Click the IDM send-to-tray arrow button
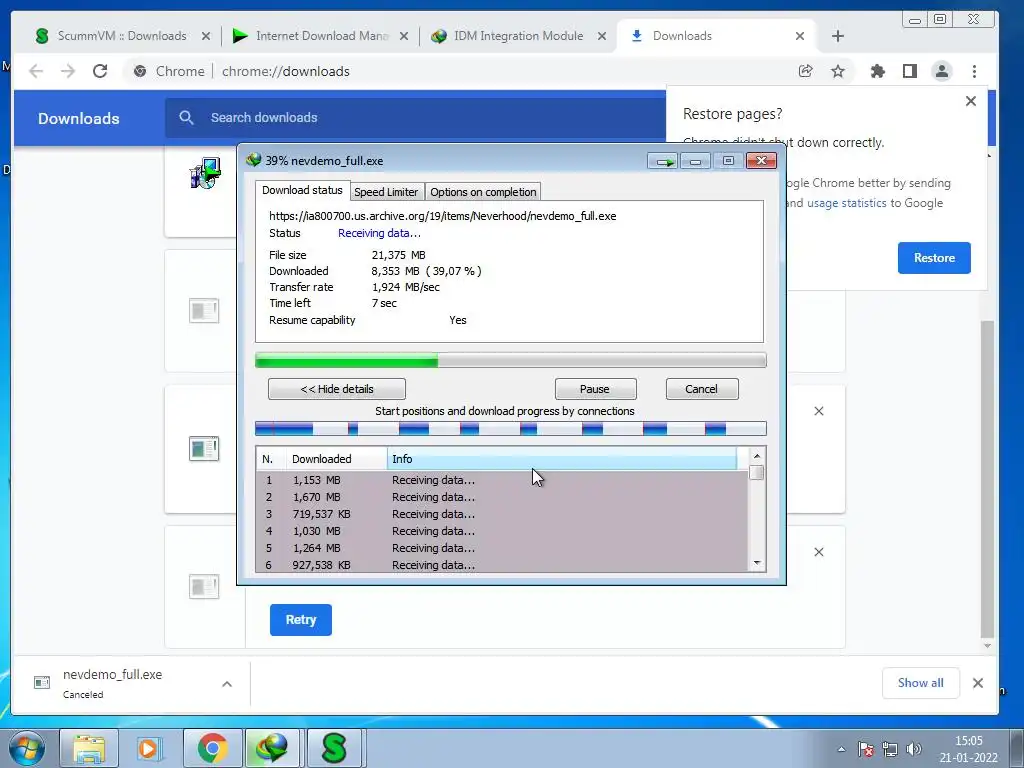 click(x=663, y=161)
